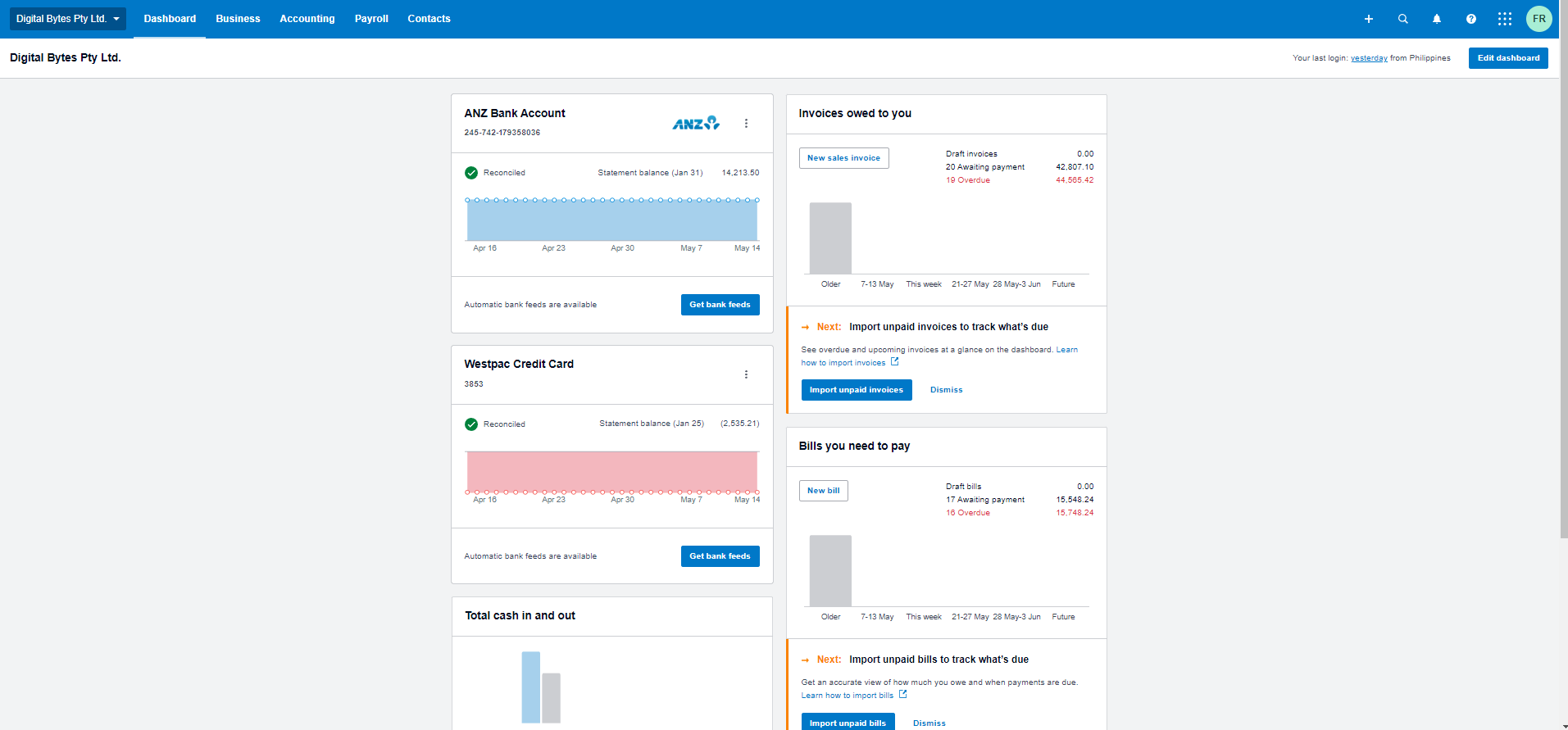Click the ANZ bank logo

(696, 123)
